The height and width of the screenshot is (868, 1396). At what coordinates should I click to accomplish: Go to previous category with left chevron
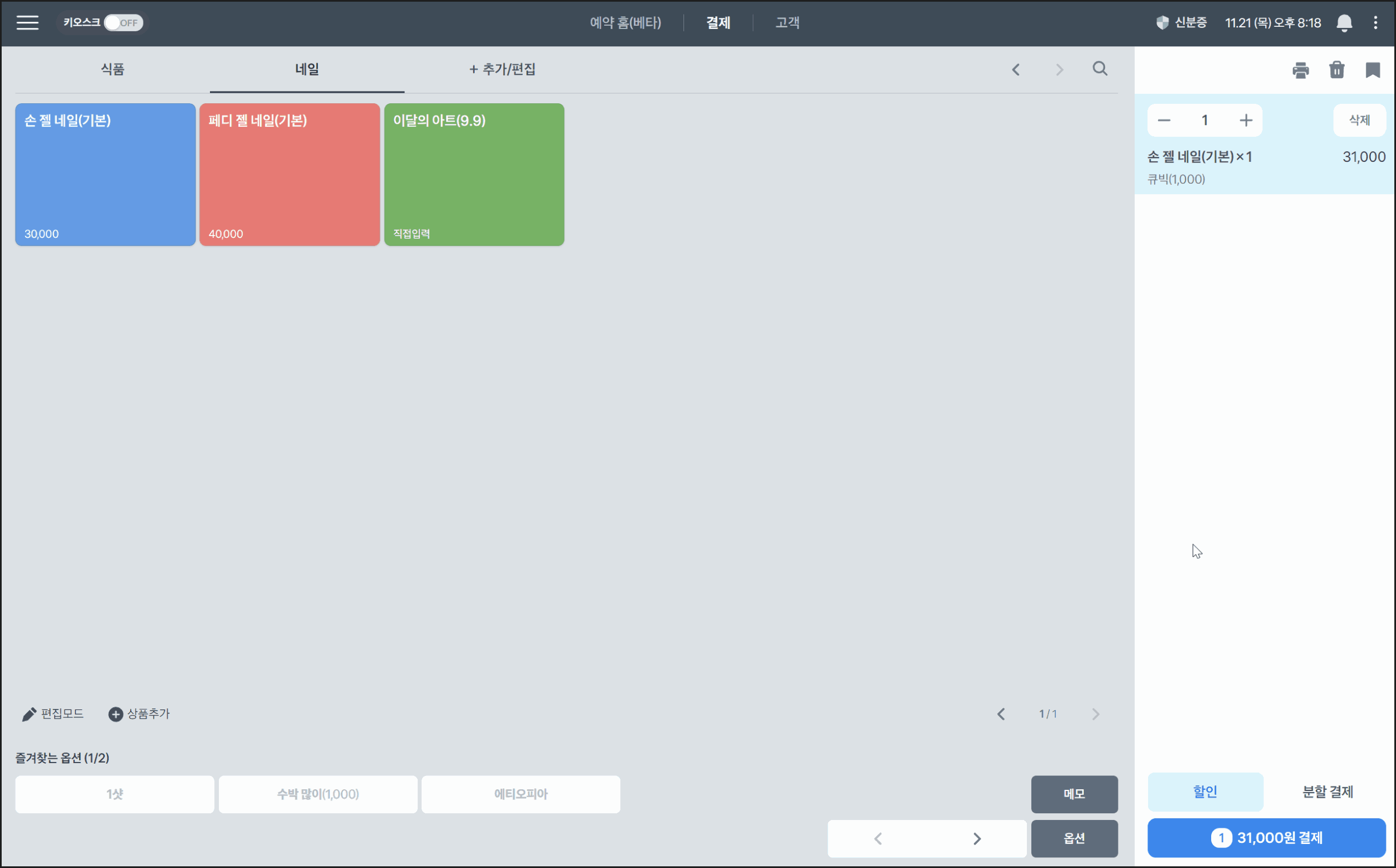tap(1015, 70)
